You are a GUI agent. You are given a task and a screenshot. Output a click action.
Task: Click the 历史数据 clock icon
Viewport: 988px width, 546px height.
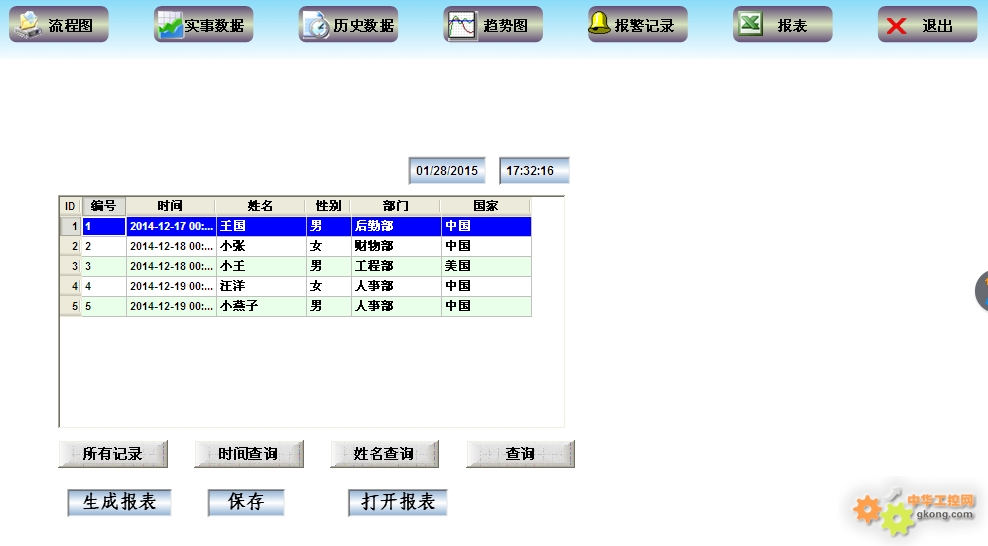pyautogui.click(x=316, y=25)
